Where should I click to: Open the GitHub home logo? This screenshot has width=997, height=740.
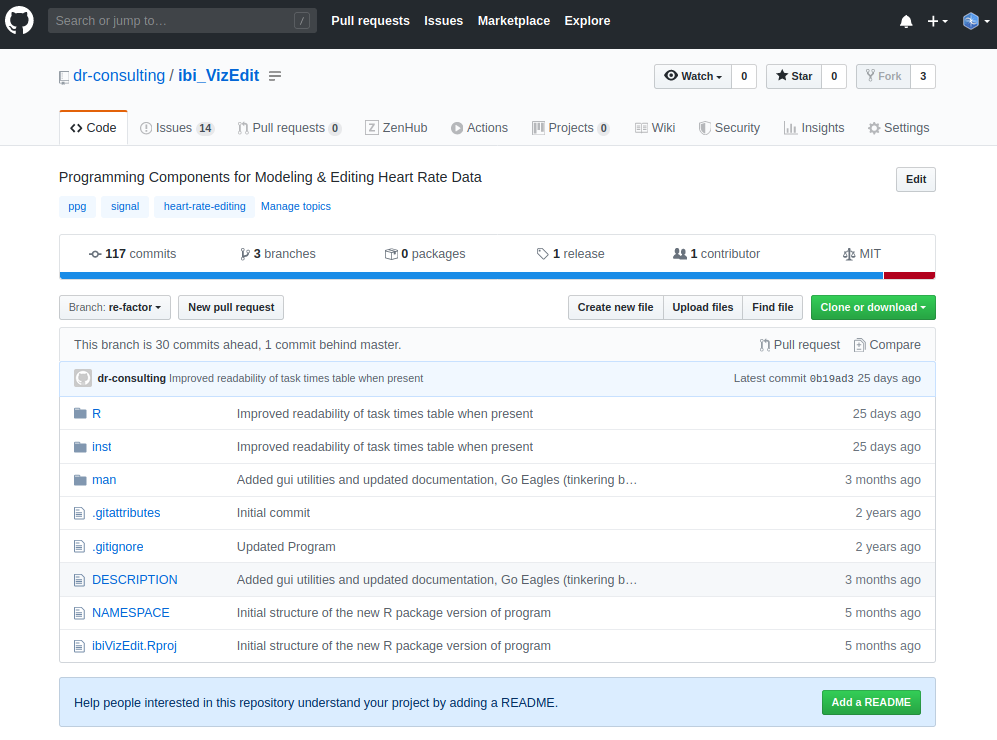click(19, 20)
